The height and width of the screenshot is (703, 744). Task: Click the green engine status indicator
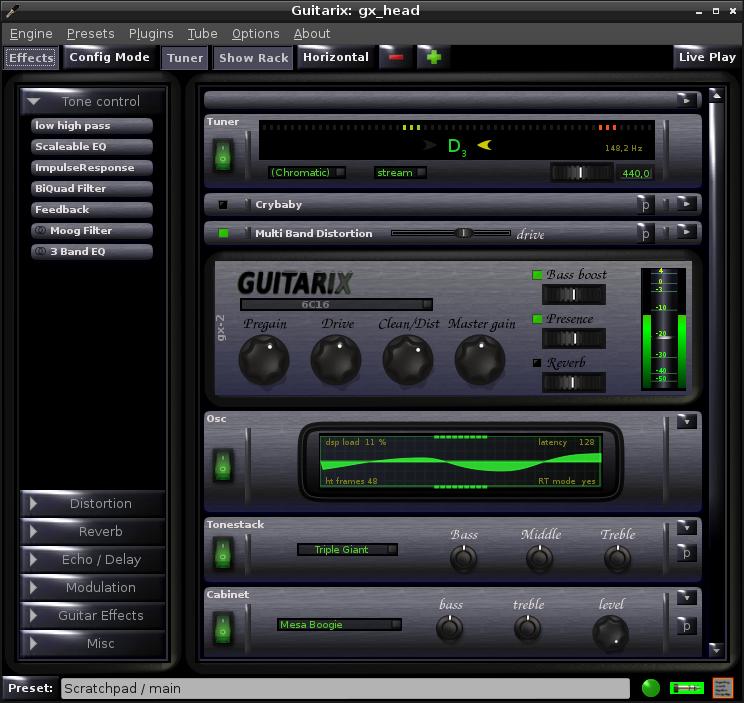[x=651, y=688]
